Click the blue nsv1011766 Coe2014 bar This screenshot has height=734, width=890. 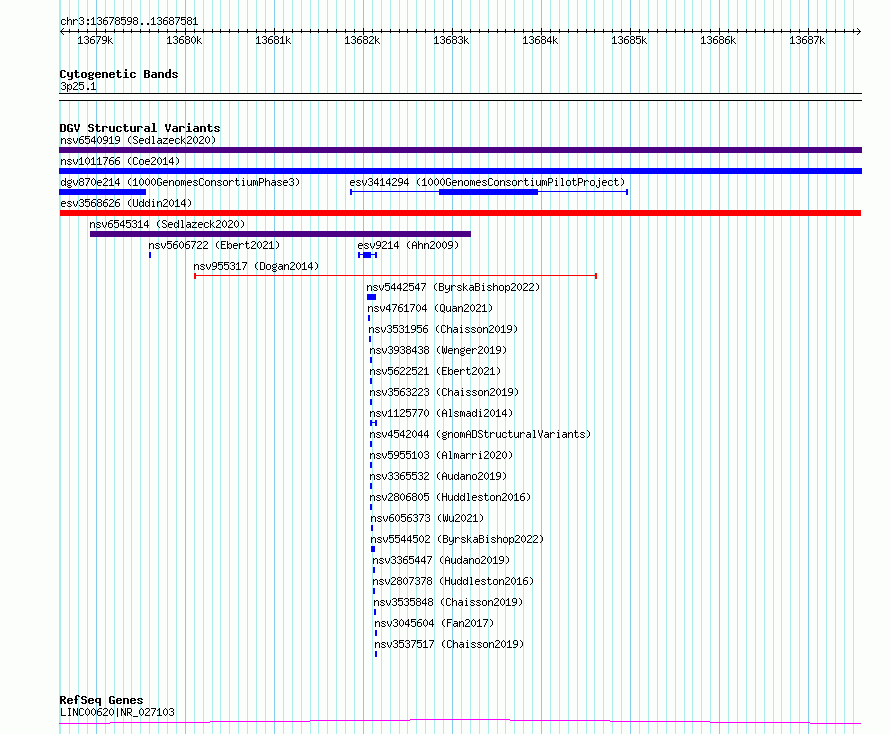(460, 171)
